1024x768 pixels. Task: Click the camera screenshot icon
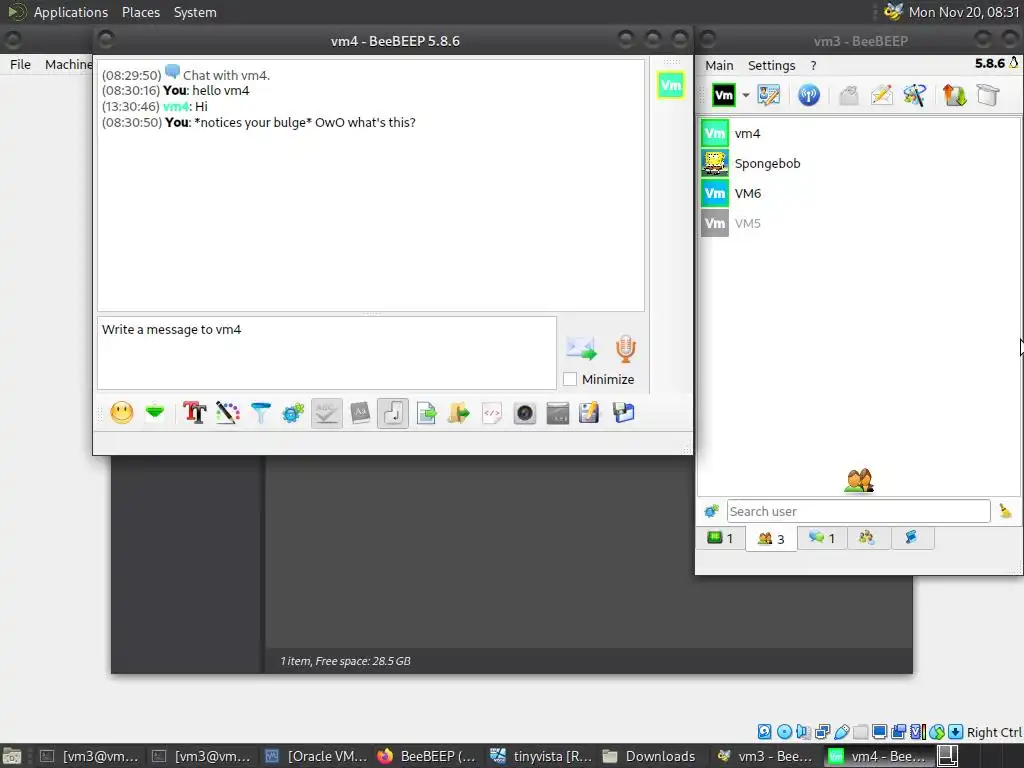click(x=524, y=413)
